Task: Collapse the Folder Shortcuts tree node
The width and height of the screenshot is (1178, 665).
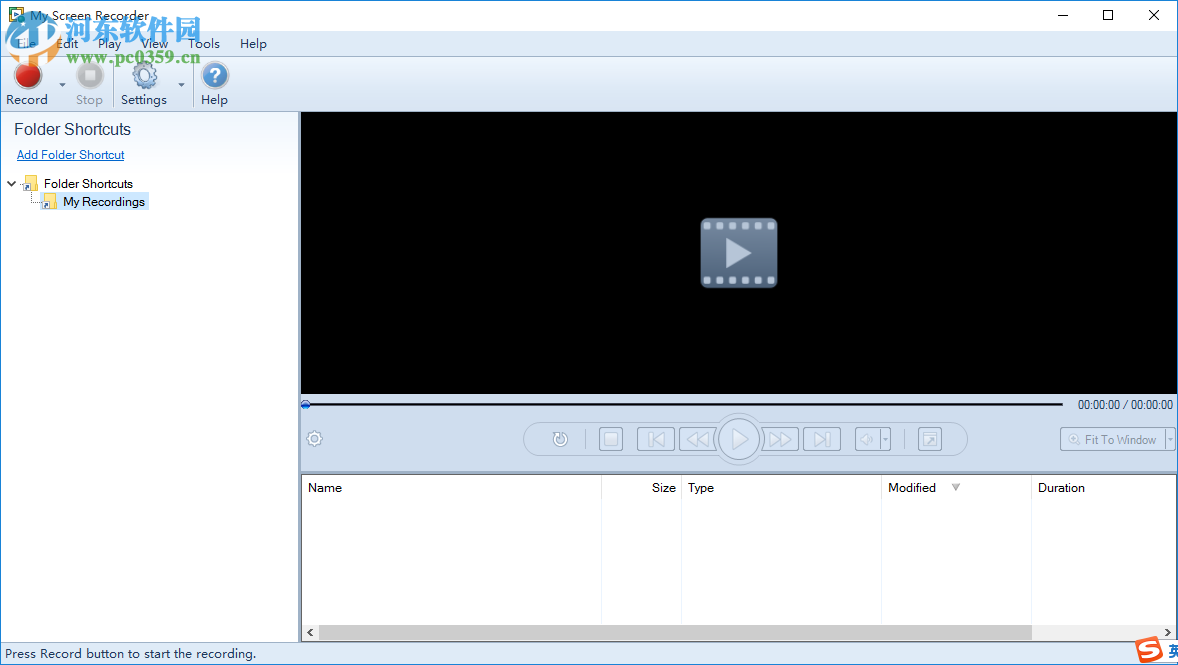Action: pyautogui.click(x=11, y=183)
